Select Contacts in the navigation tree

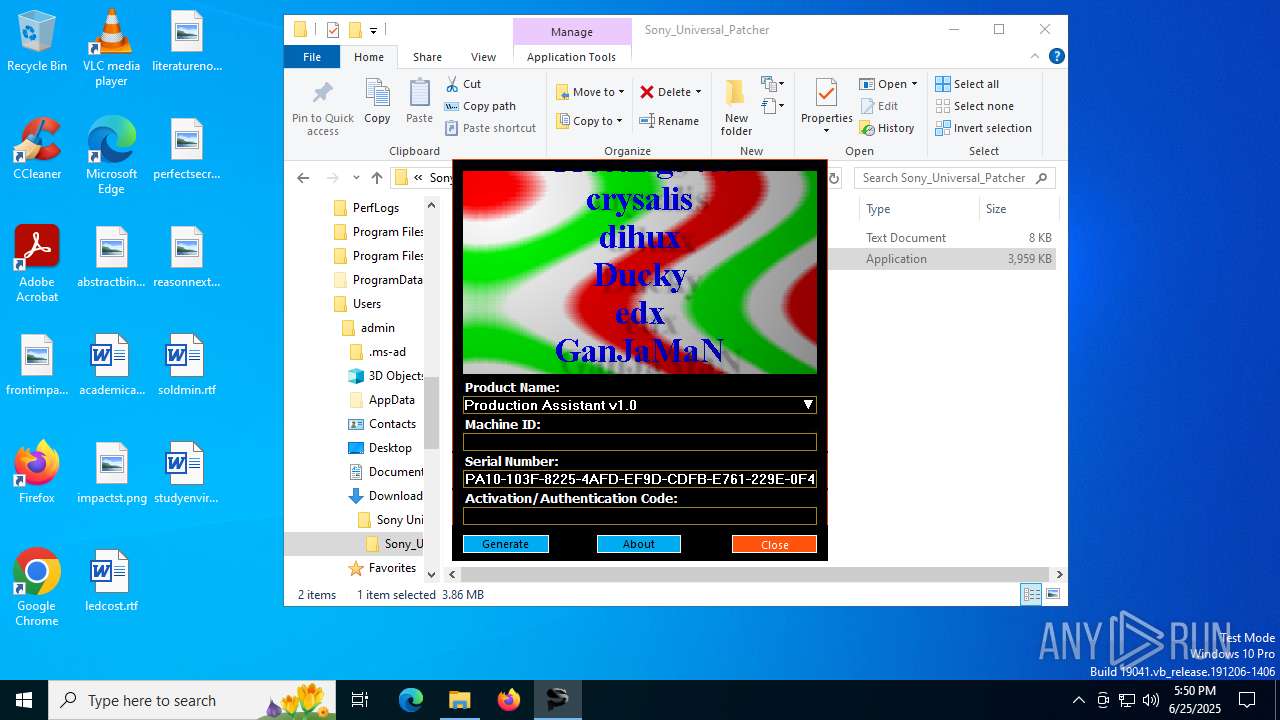tap(392, 424)
